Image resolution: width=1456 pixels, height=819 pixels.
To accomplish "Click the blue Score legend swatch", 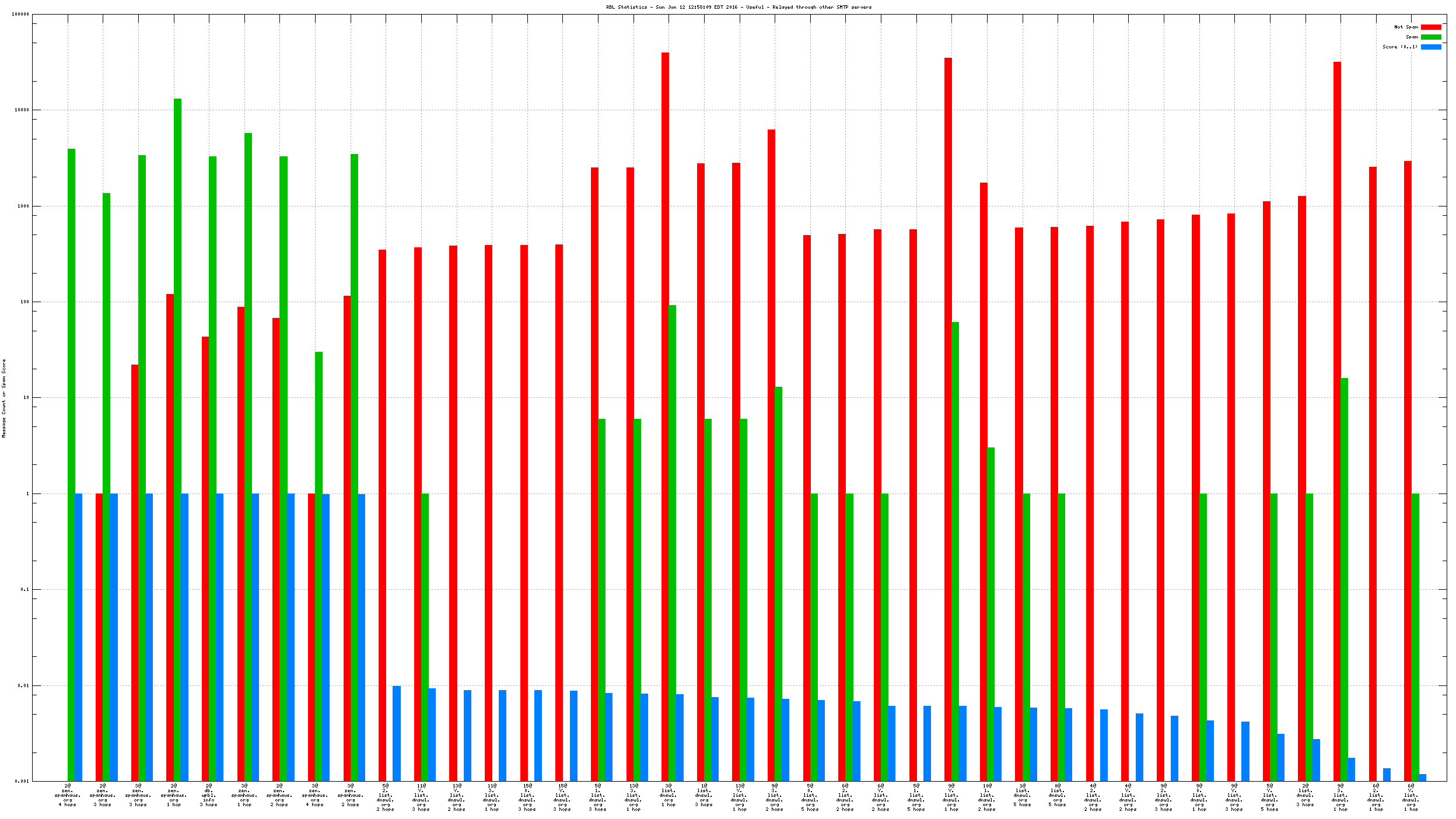I will [x=1430, y=47].
